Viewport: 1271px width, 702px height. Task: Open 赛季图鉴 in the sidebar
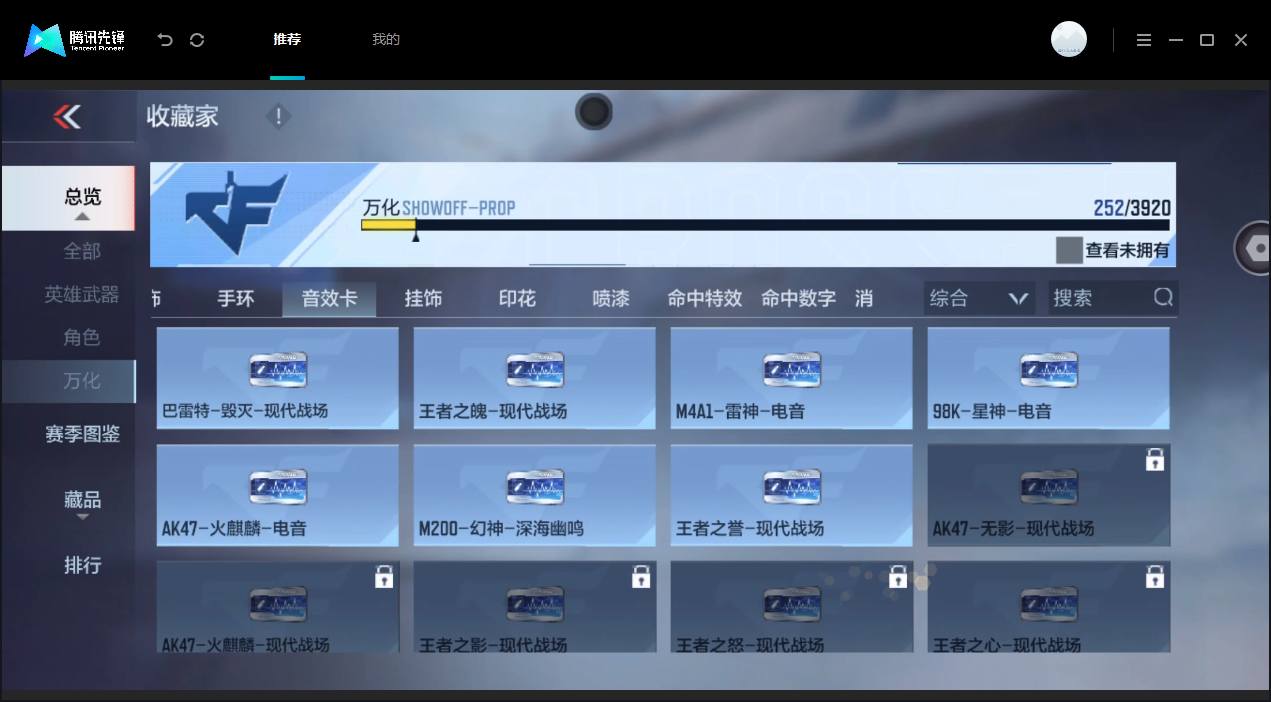pos(82,434)
